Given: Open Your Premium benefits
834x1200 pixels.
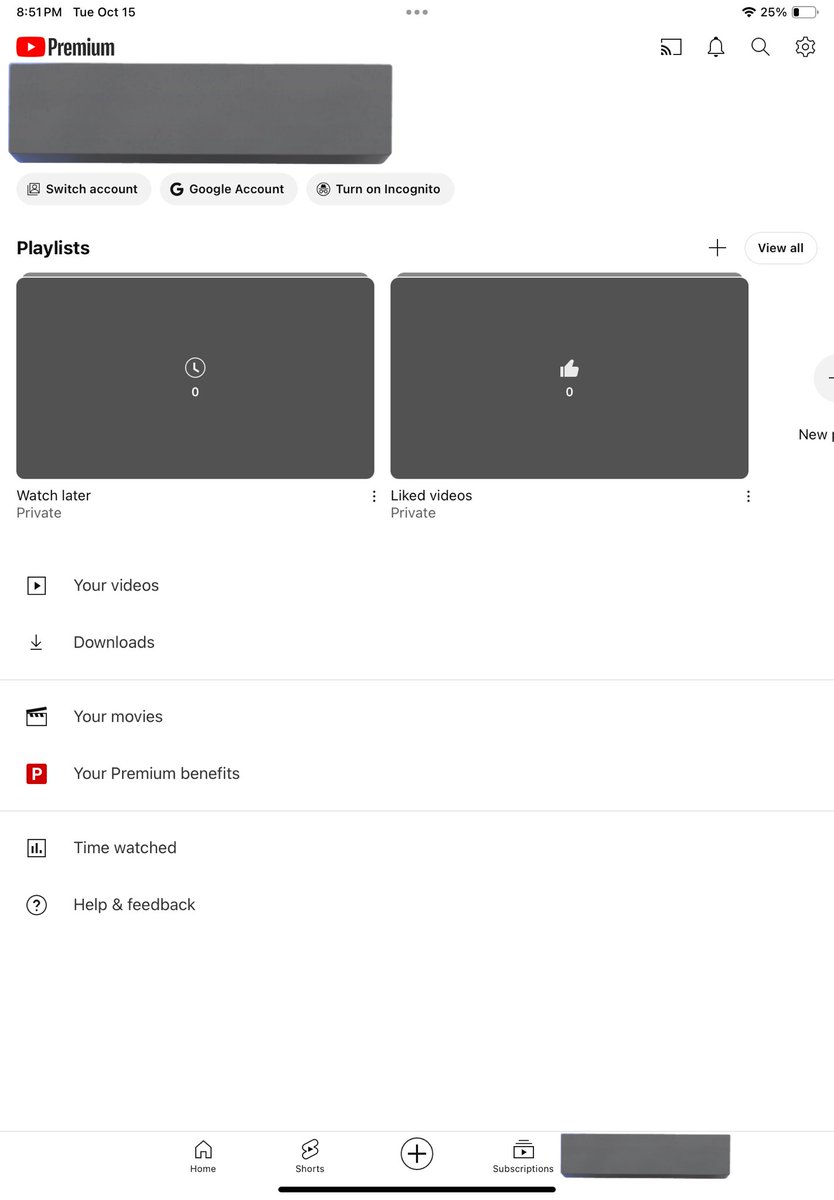Looking at the screenshot, I should coord(417,774).
